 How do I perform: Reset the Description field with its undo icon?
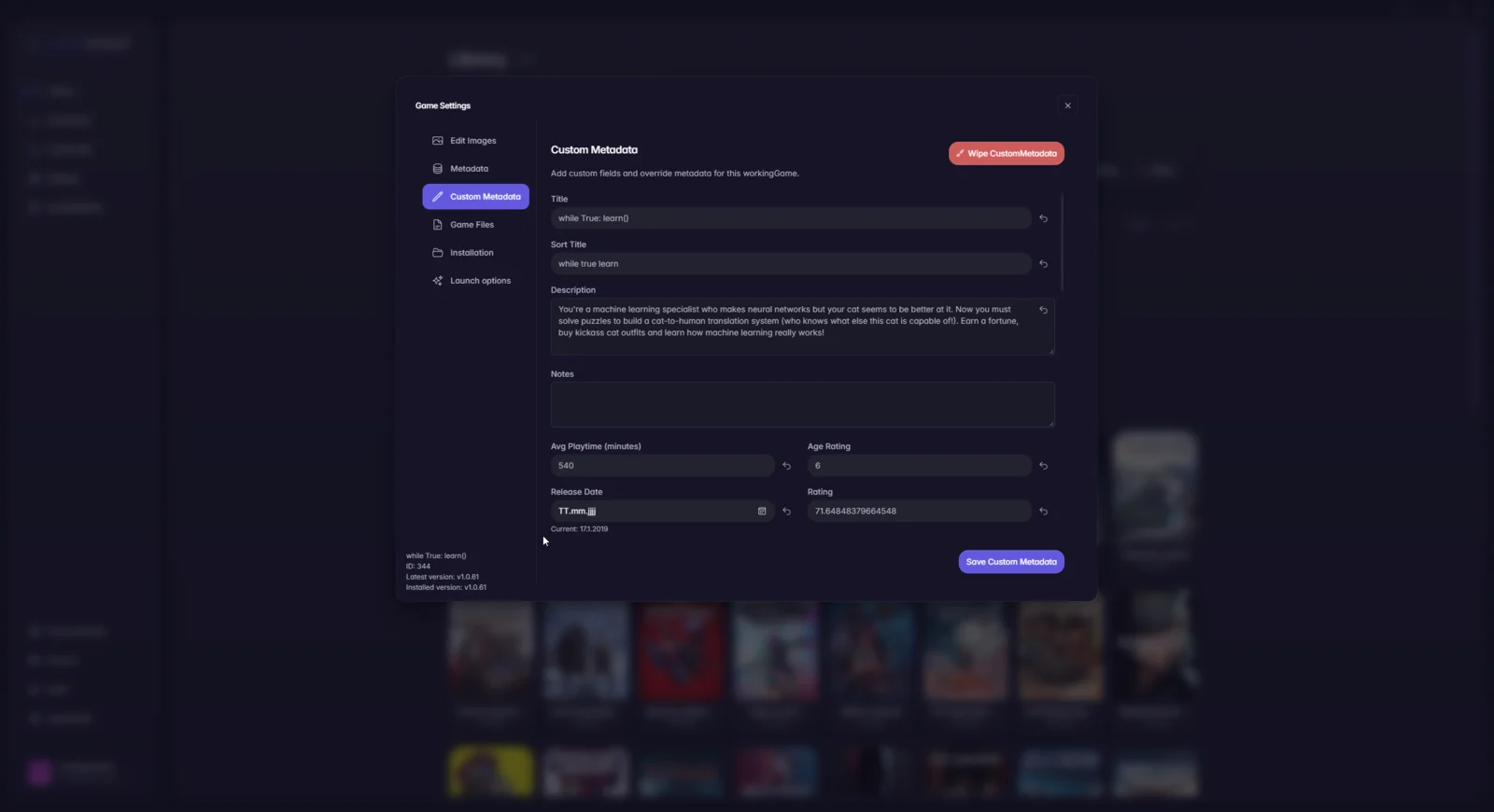click(x=1043, y=310)
